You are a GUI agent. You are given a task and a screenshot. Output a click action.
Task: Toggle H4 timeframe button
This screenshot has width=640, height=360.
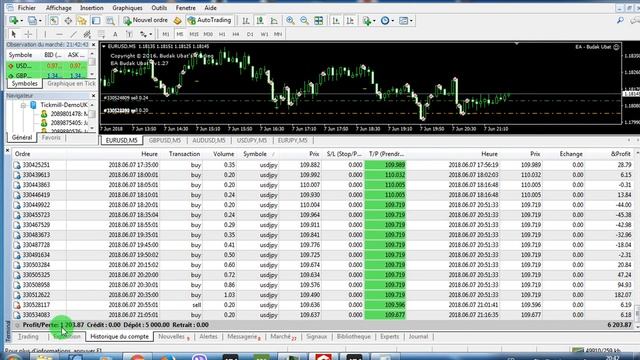tap(236, 34)
